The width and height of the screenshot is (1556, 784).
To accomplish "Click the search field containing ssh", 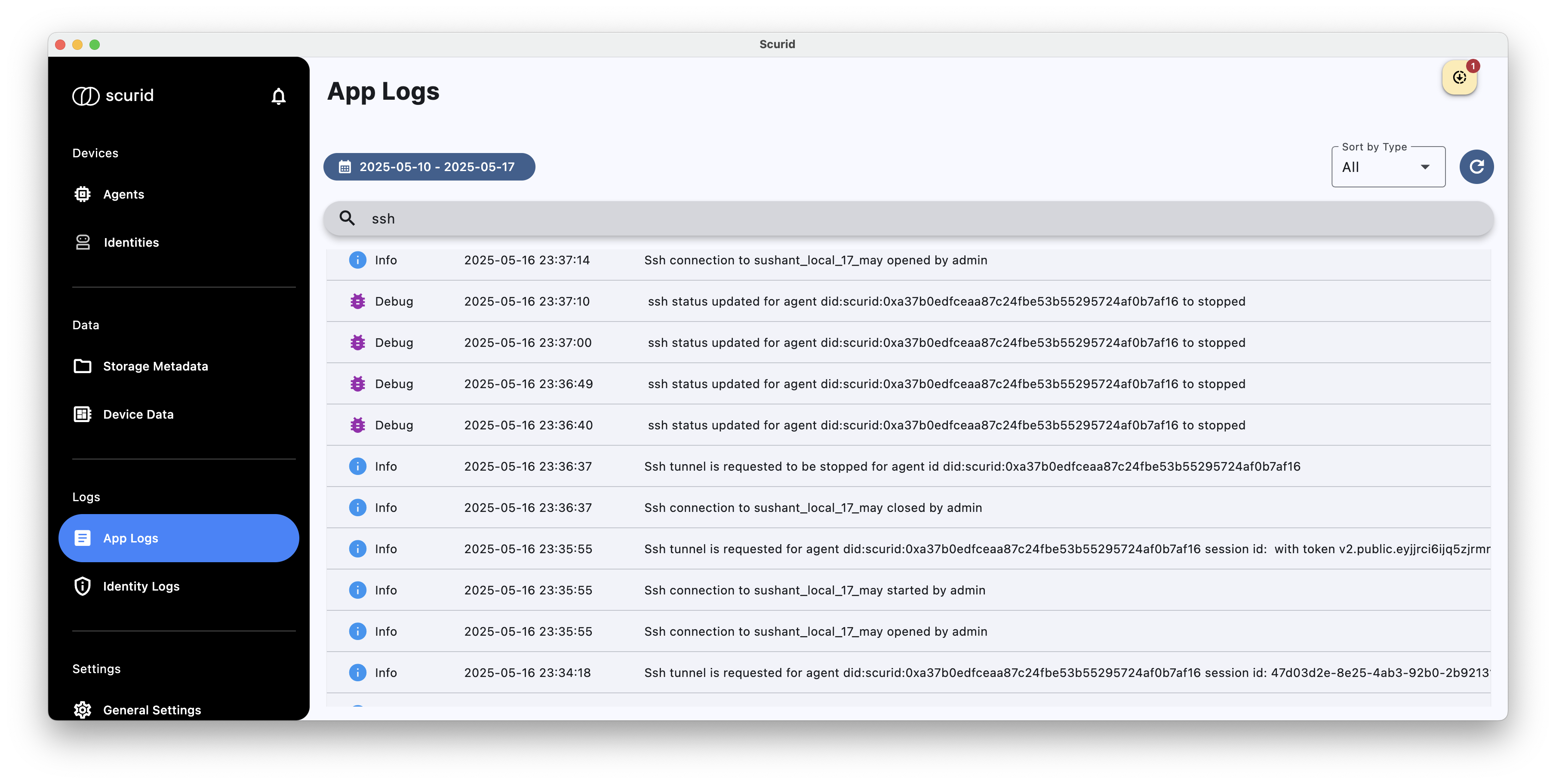I will click(x=908, y=218).
